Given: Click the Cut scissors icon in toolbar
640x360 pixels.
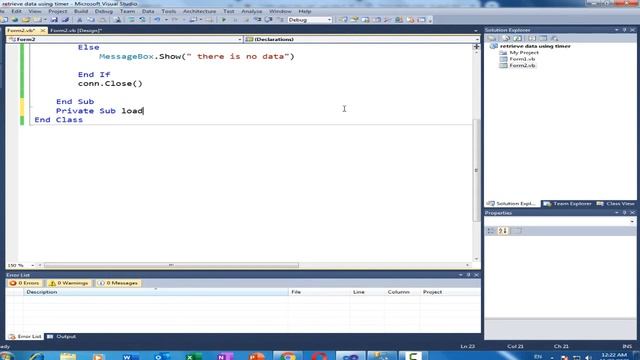Looking at the screenshot, I should pyautogui.click(x=80, y=20).
